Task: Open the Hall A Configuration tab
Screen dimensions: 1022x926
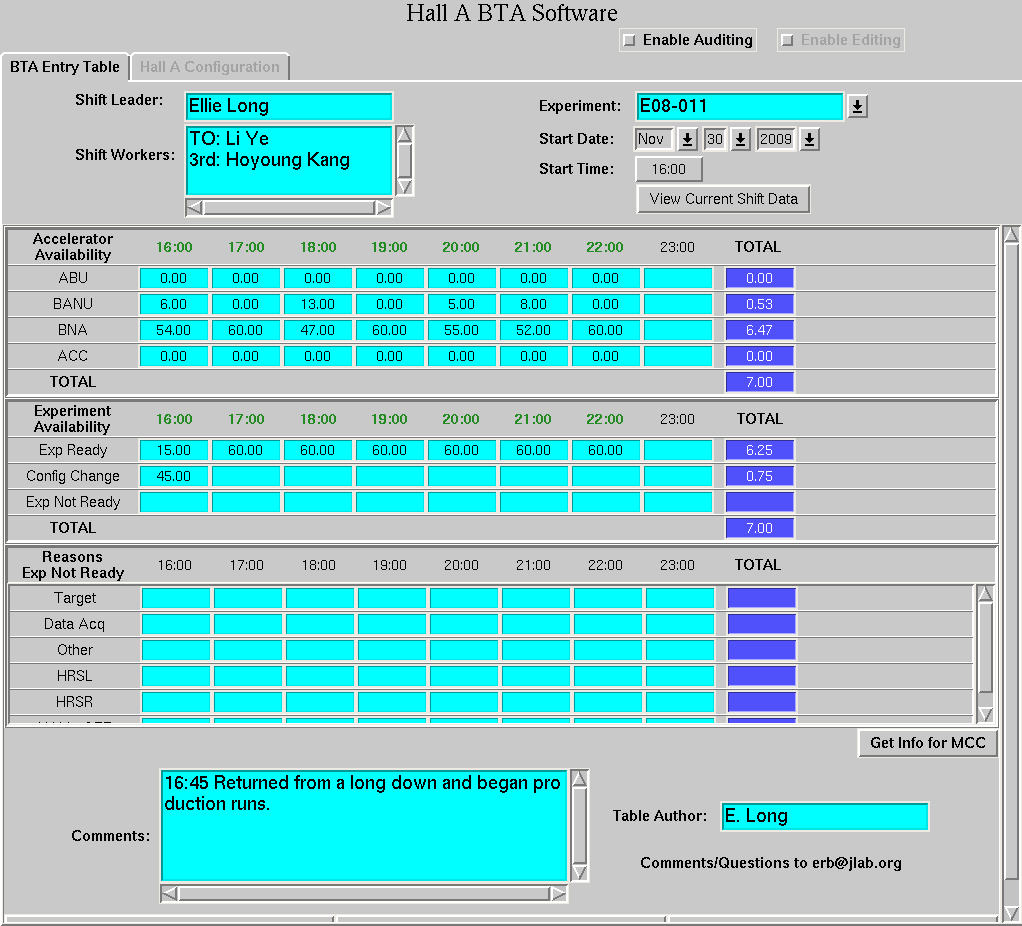Action: click(x=209, y=67)
